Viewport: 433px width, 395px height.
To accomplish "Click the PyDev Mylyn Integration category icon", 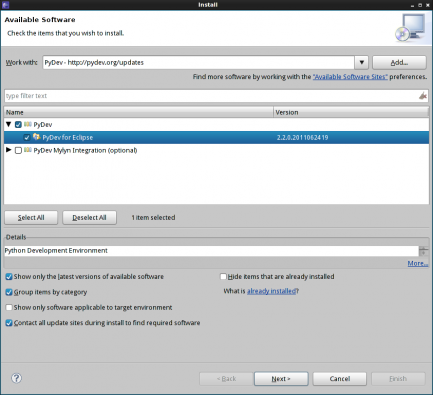I will [28, 150].
